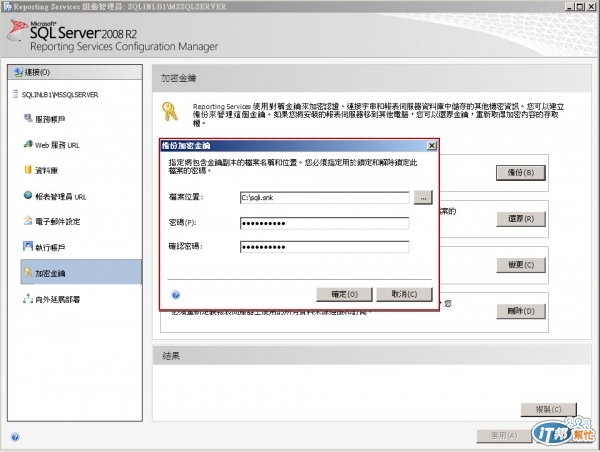Select the SQLINLB1\MSSQLSERVER server icon
The image size is (600, 452).
[x=15, y=94]
